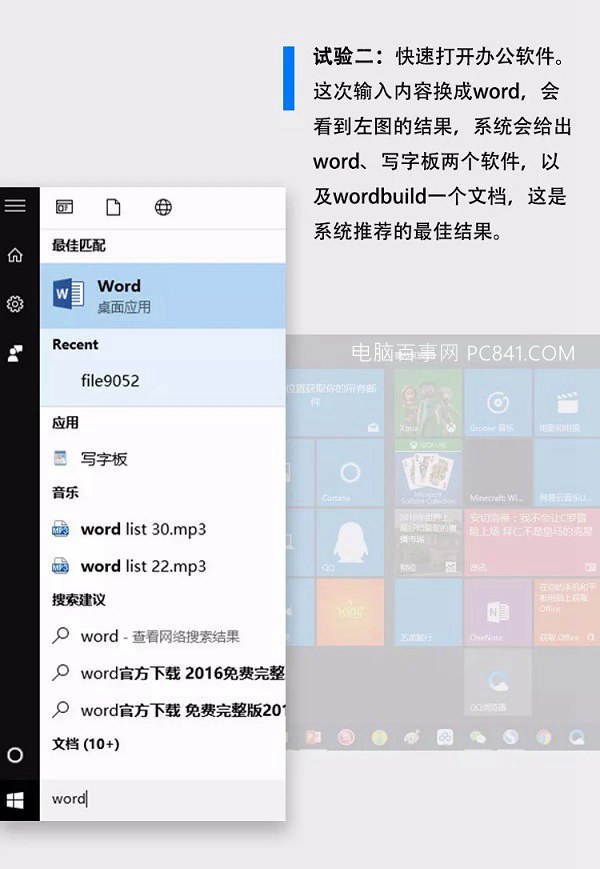Click the search box containing 'word'
The height and width of the screenshot is (869, 600).
(160, 798)
